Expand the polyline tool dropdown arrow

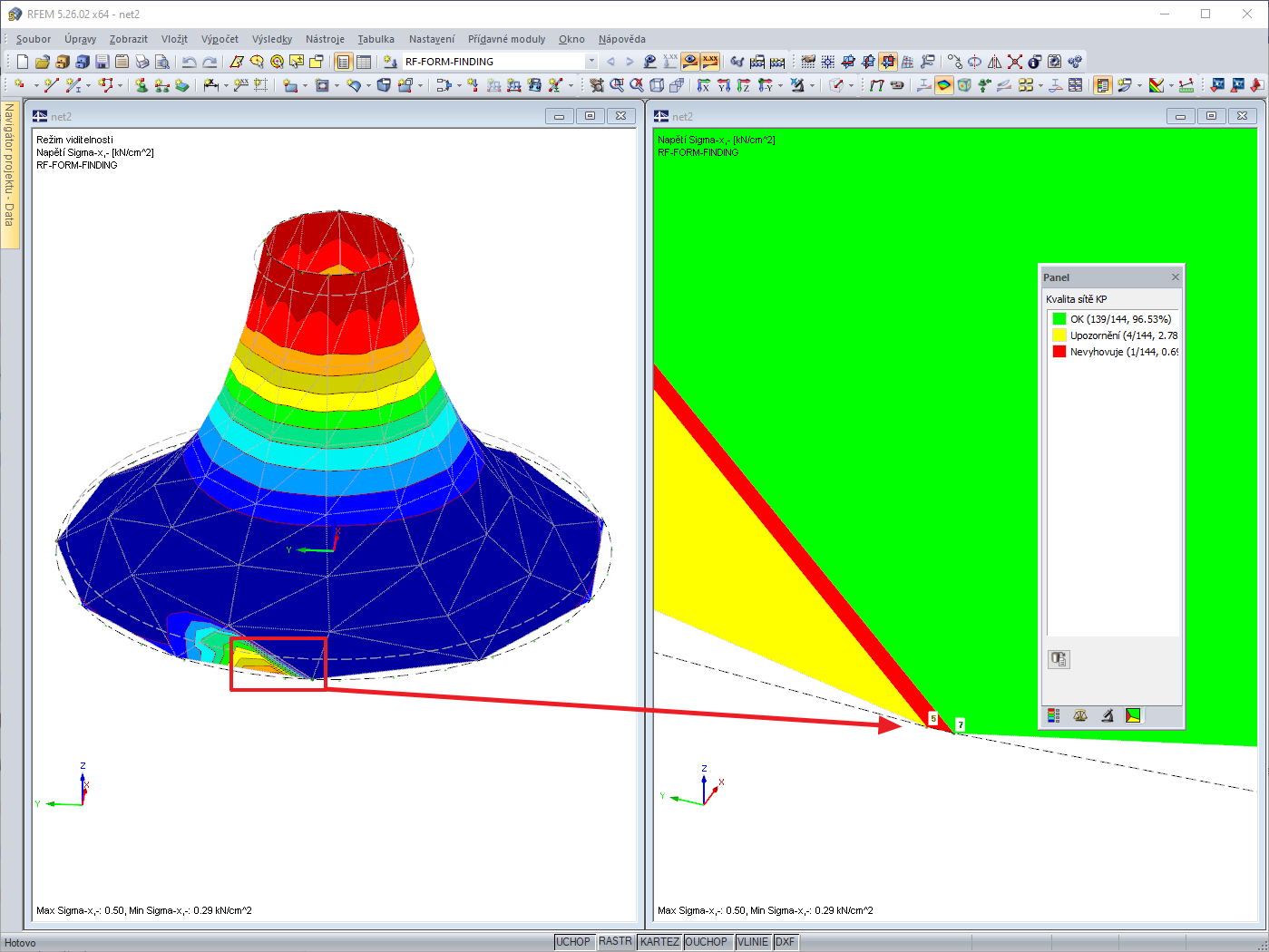point(120,85)
